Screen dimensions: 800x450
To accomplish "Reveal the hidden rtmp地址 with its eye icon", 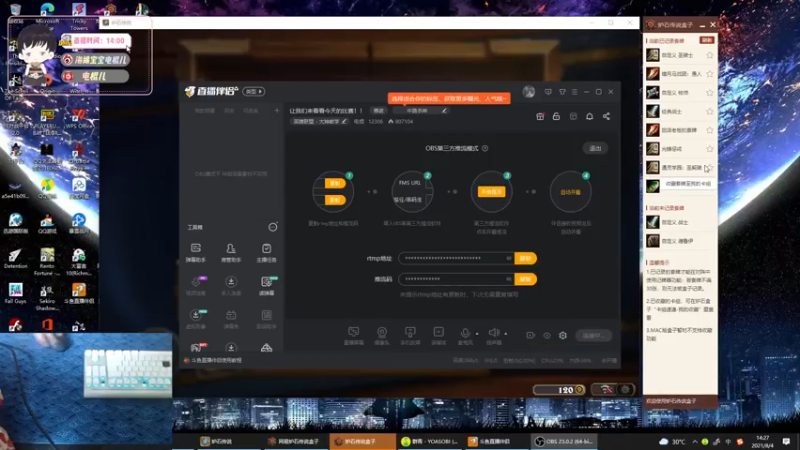I will 509,258.
